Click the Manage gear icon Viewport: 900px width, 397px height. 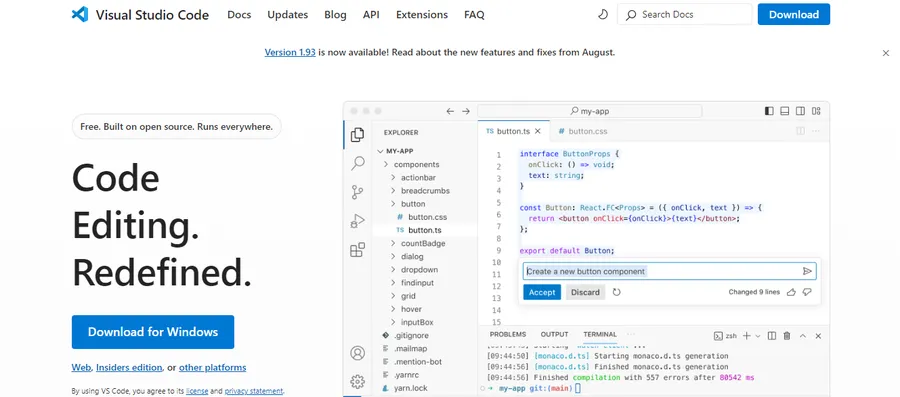(x=357, y=382)
